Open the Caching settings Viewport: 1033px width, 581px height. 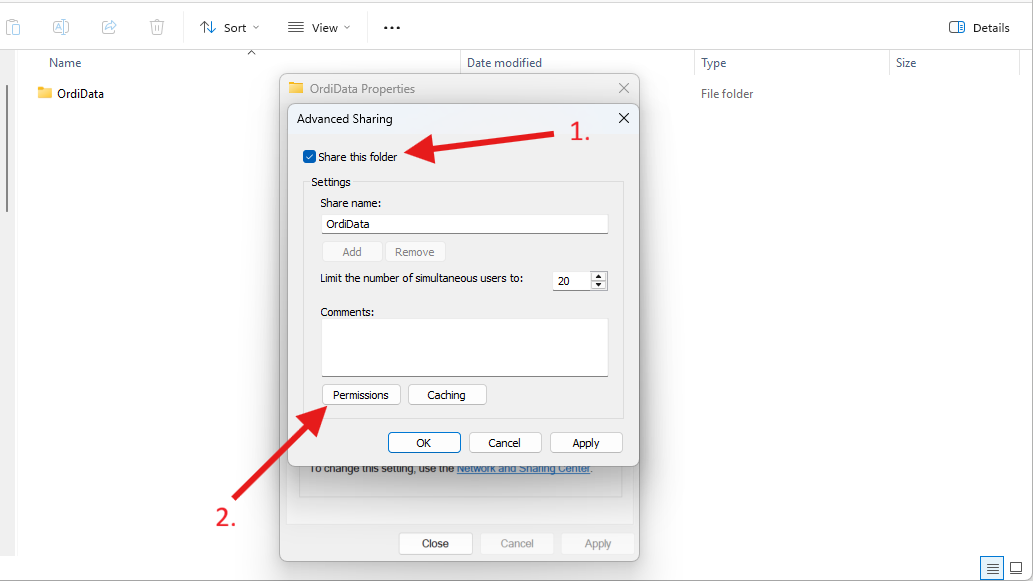click(447, 395)
